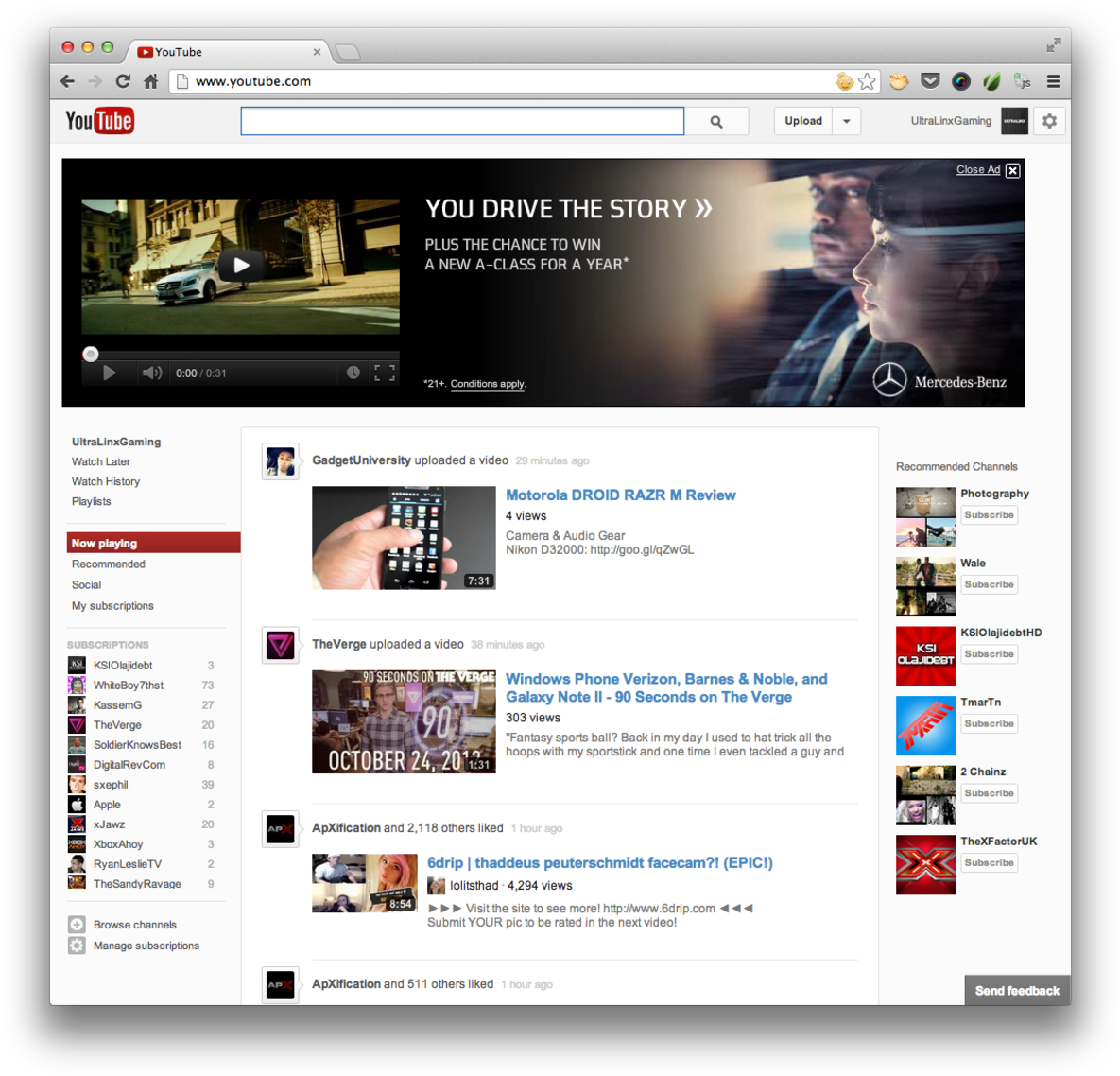
Task: Click the browser address bar
Action: (502, 81)
